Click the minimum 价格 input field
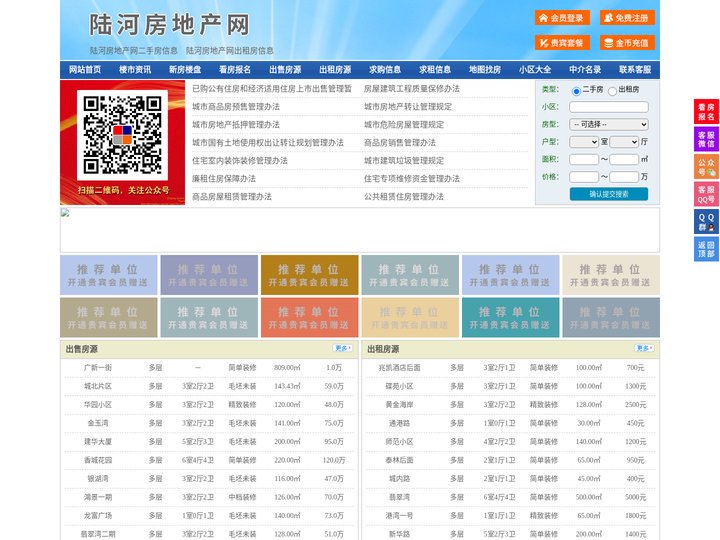 (x=584, y=177)
